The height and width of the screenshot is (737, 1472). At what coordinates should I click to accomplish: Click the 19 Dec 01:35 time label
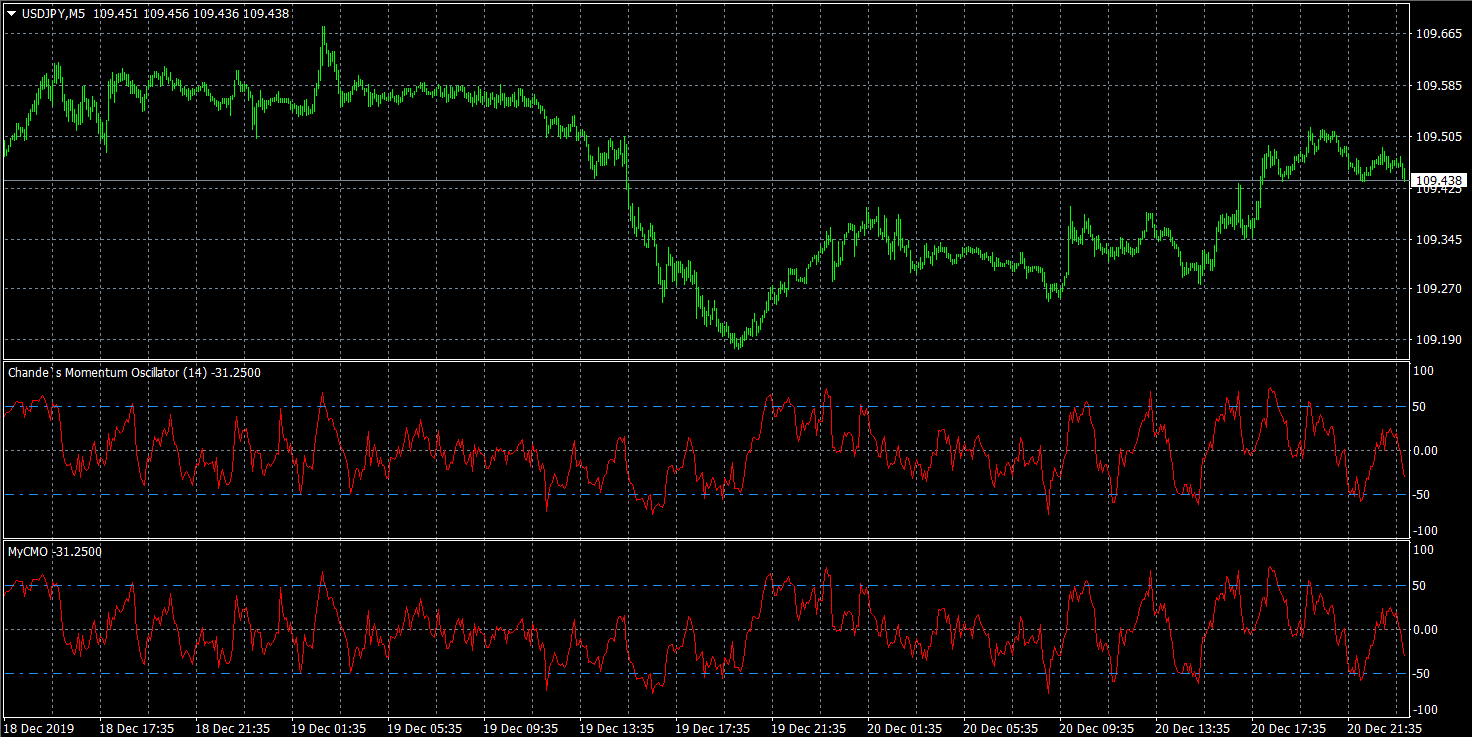[329, 728]
